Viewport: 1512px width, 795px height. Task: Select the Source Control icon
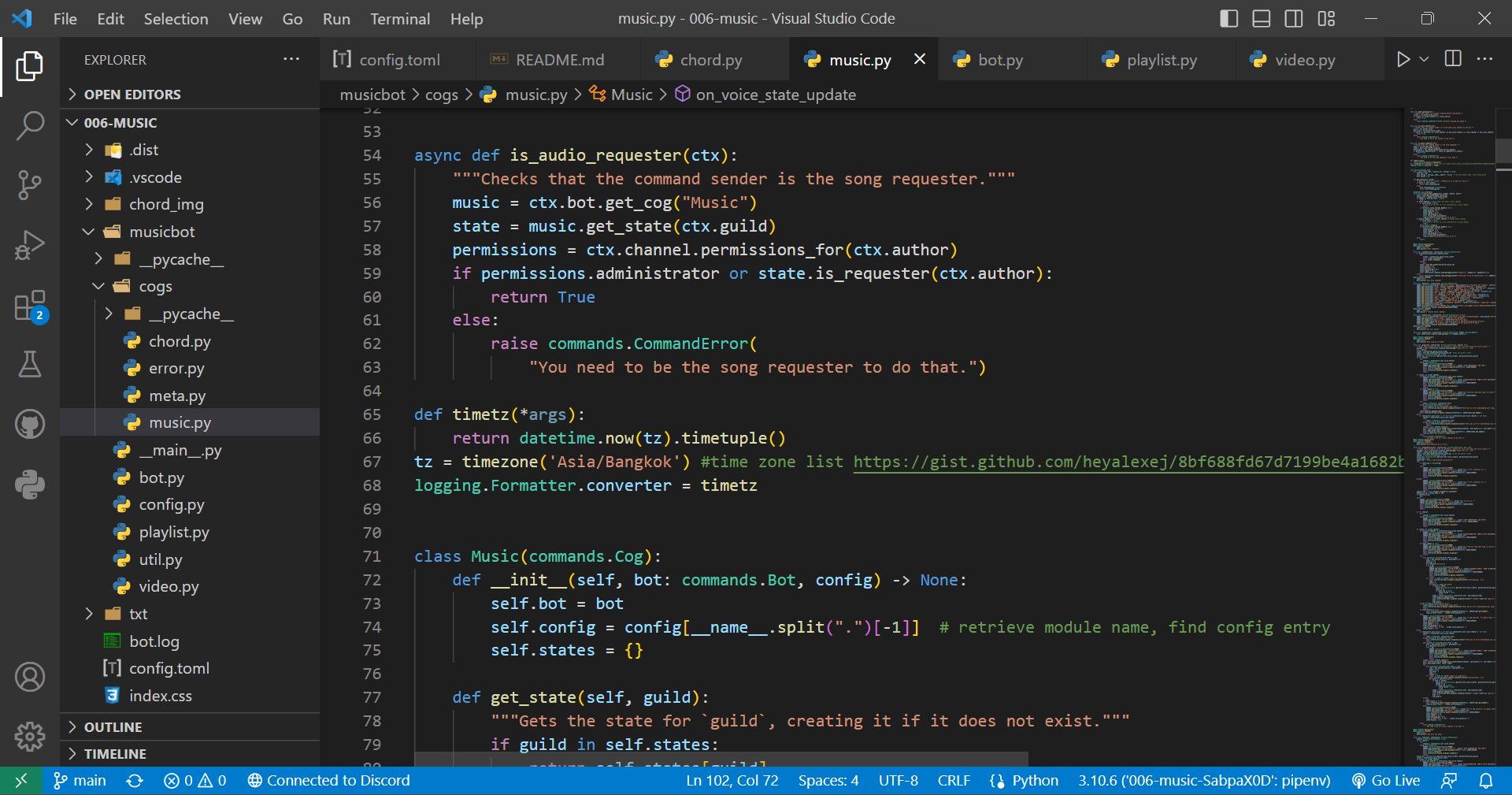(x=29, y=184)
